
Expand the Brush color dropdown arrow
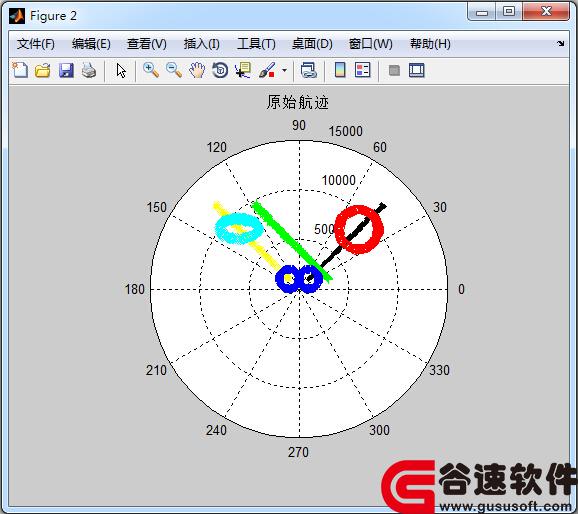coord(284,70)
